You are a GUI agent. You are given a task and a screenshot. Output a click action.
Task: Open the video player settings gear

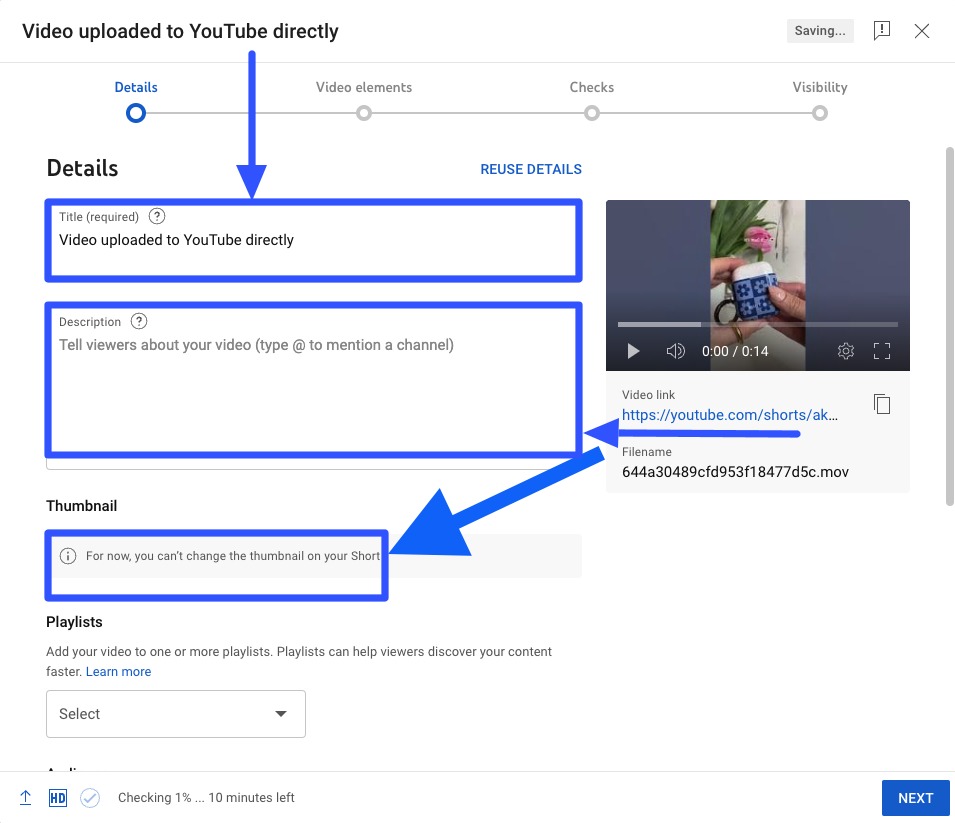coord(845,351)
